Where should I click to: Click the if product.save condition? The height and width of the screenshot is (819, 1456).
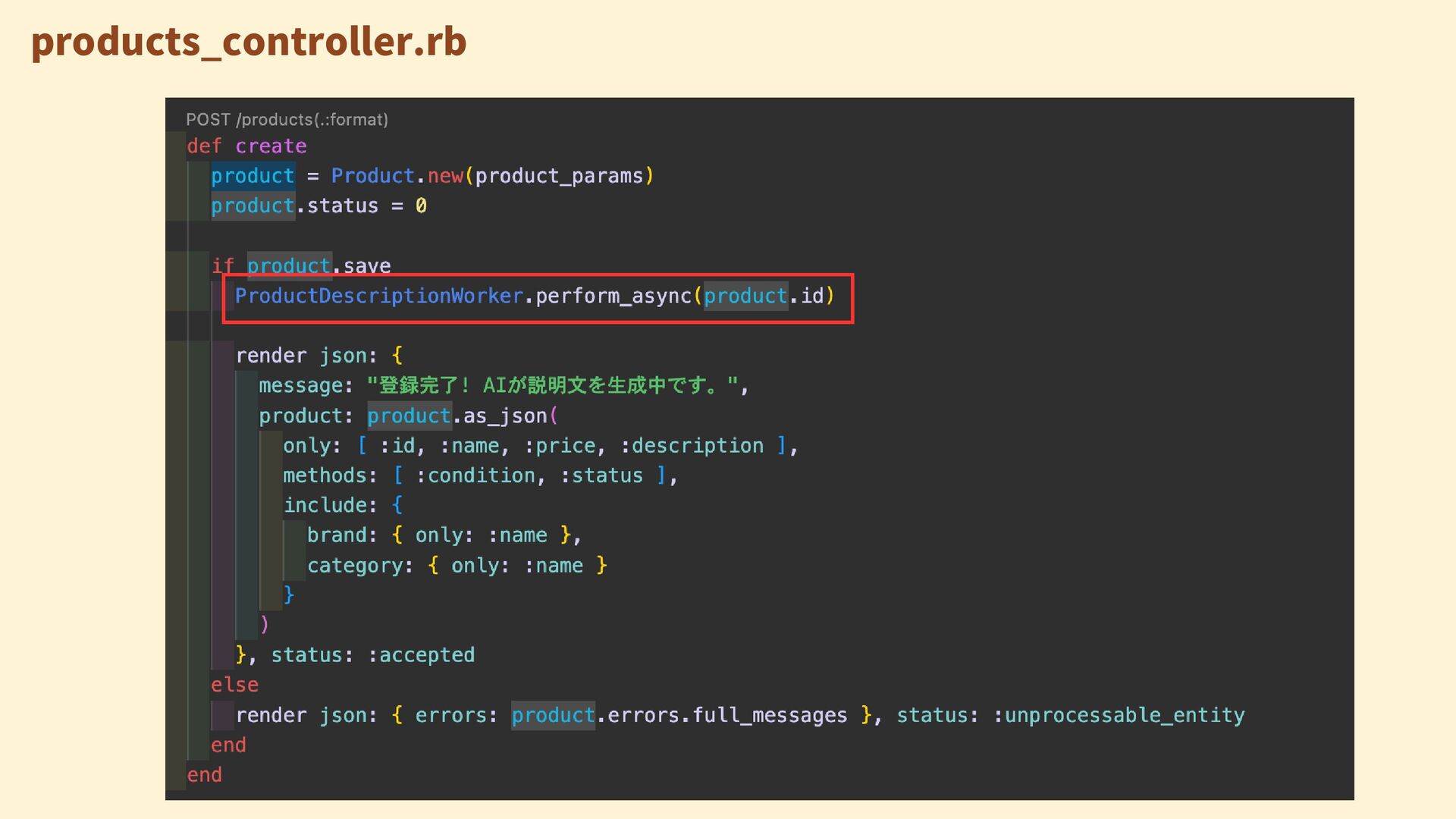point(301,266)
